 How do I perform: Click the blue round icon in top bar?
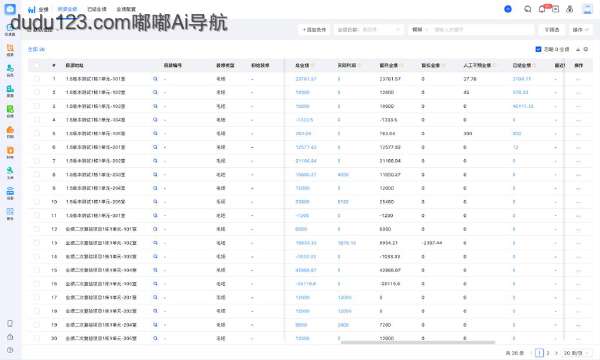(x=508, y=9)
